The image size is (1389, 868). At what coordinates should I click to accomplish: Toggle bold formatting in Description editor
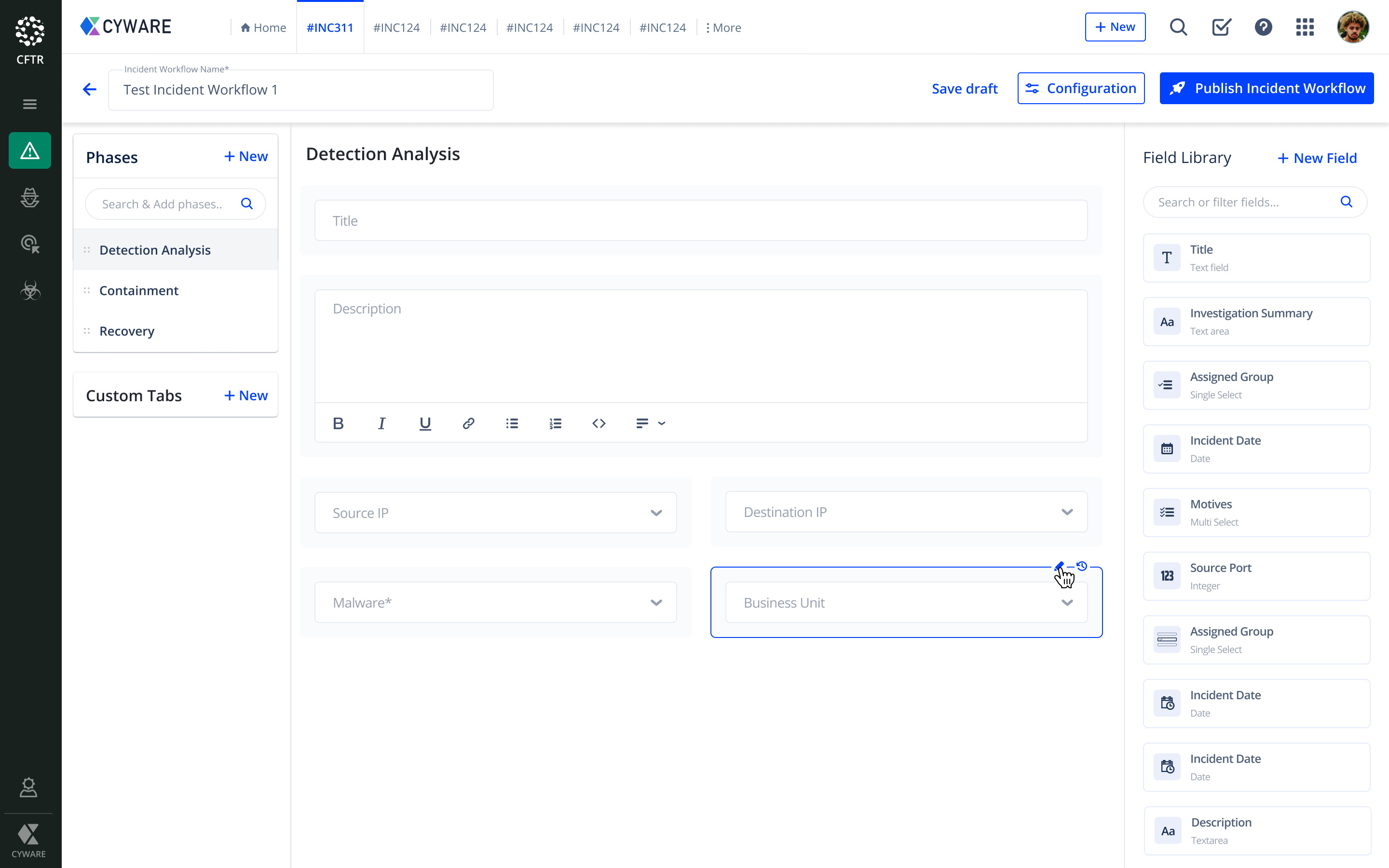point(338,424)
